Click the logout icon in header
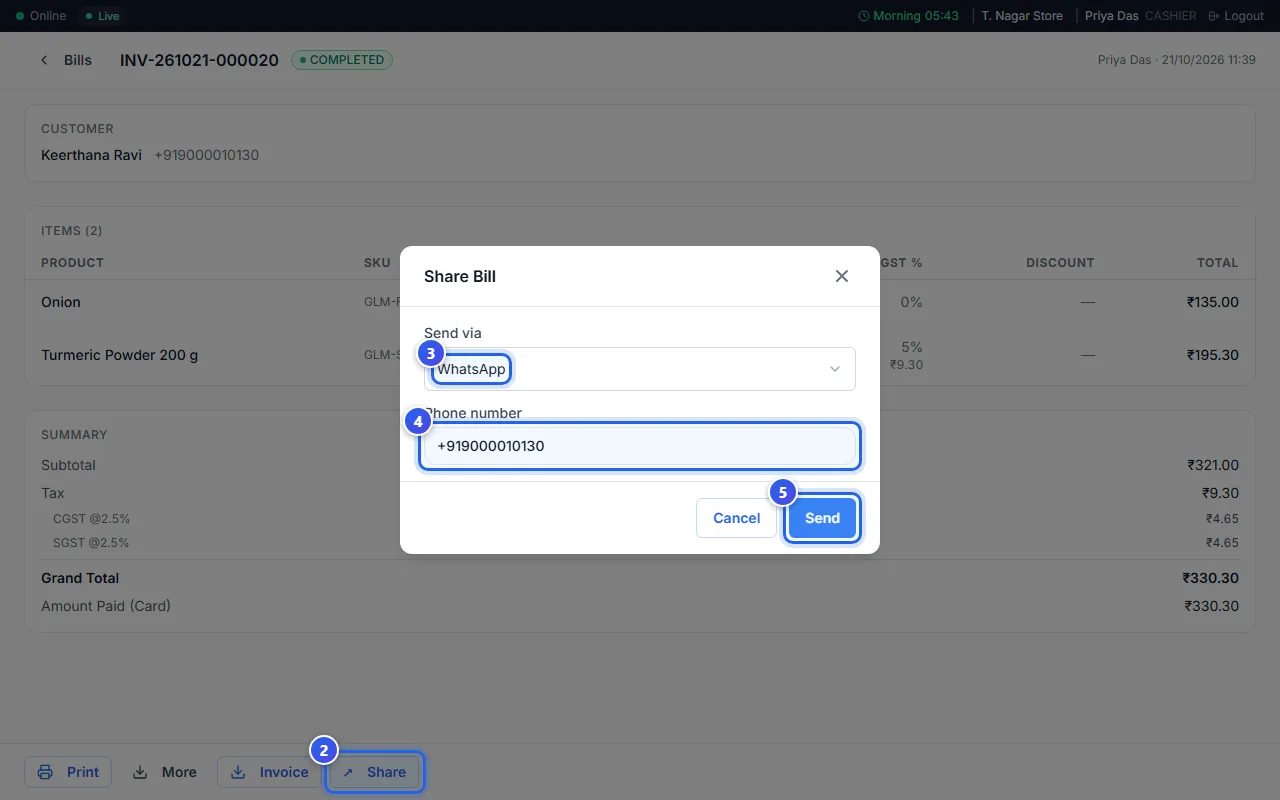Image resolution: width=1280 pixels, height=800 pixels. click(1214, 16)
